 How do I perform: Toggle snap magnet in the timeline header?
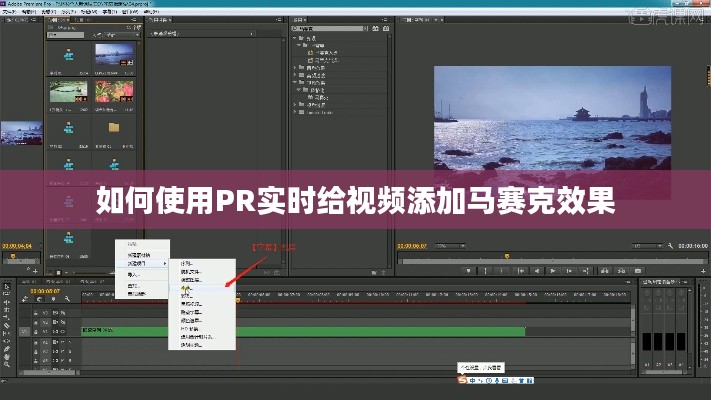coord(39,298)
